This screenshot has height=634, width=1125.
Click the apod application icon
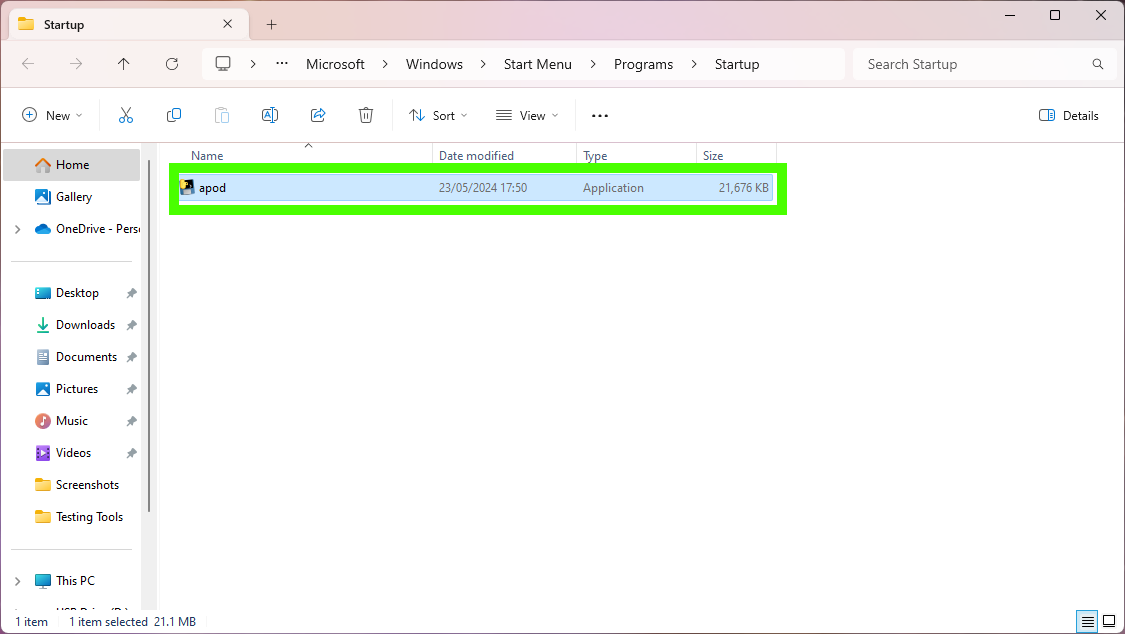[187, 187]
